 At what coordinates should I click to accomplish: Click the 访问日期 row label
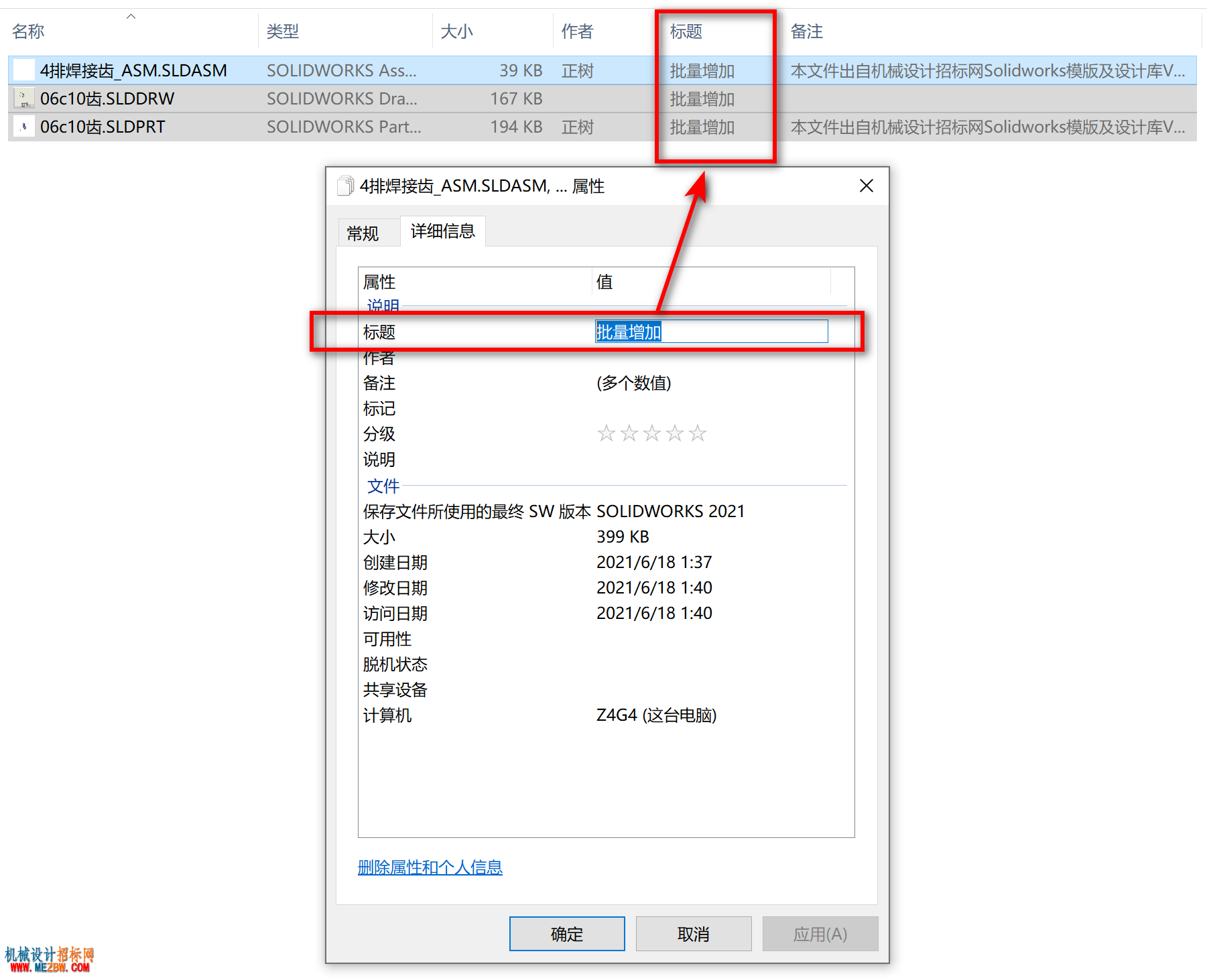(x=395, y=613)
